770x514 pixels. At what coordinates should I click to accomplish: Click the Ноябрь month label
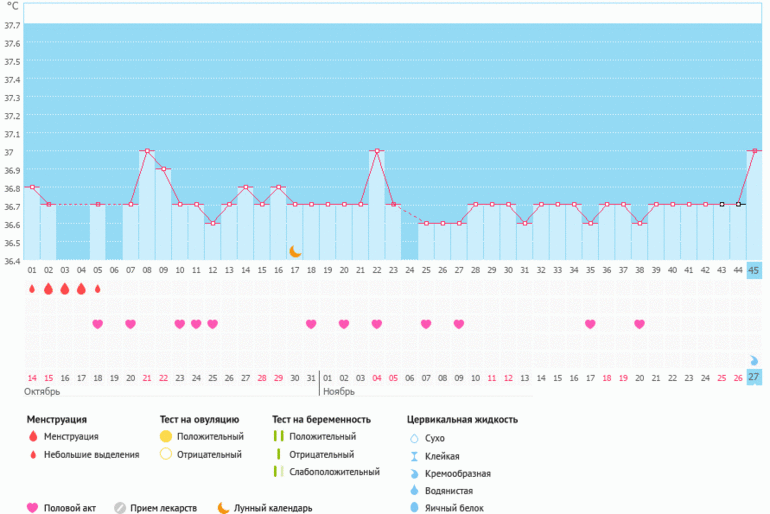click(x=338, y=392)
